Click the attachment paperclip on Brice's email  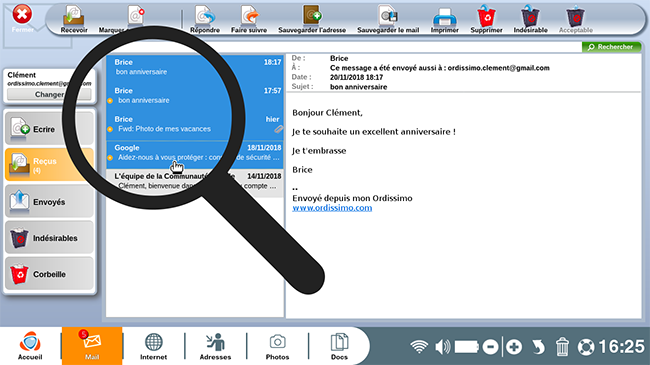click(279, 129)
